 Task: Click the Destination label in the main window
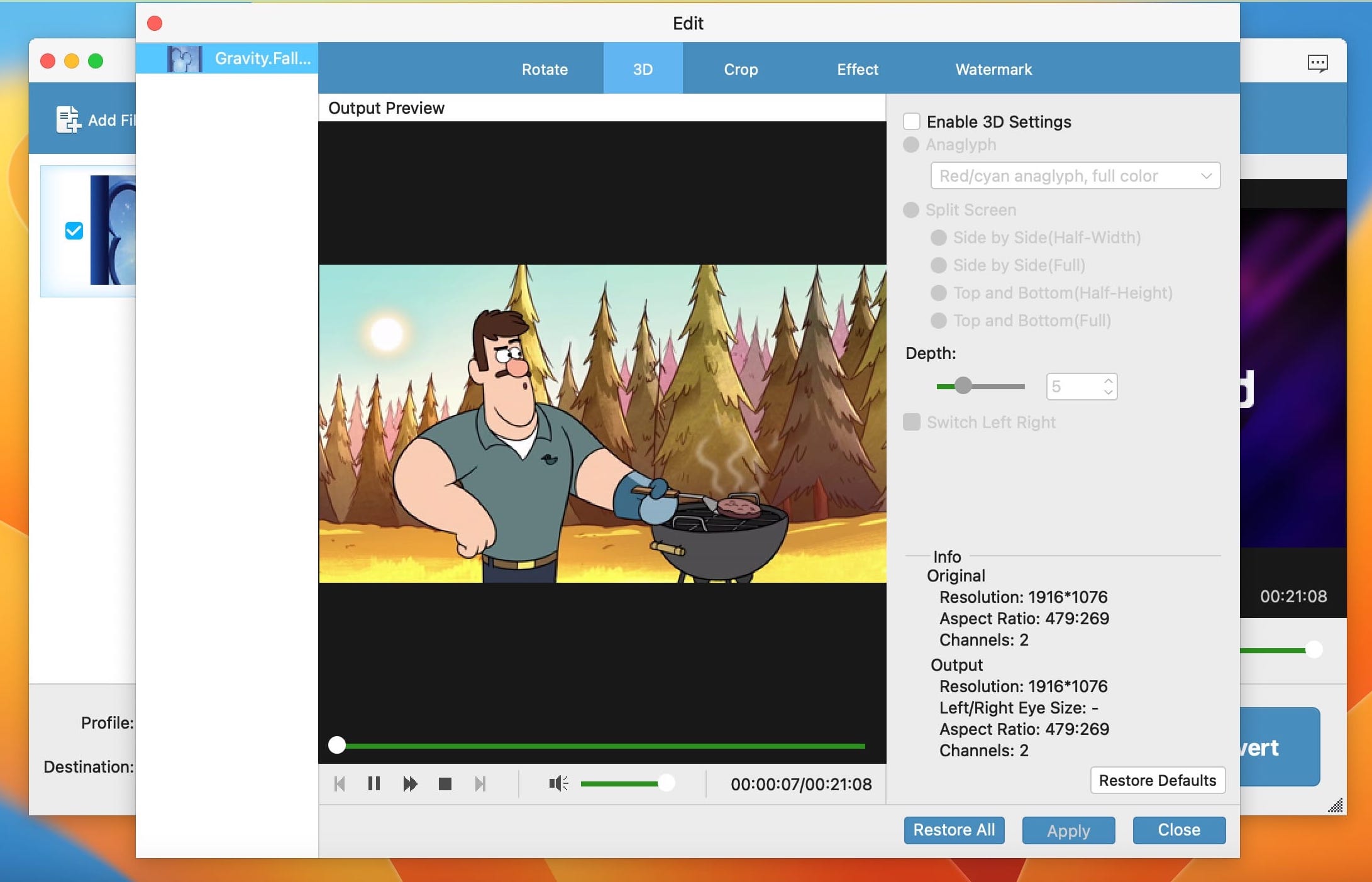click(89, 767)
